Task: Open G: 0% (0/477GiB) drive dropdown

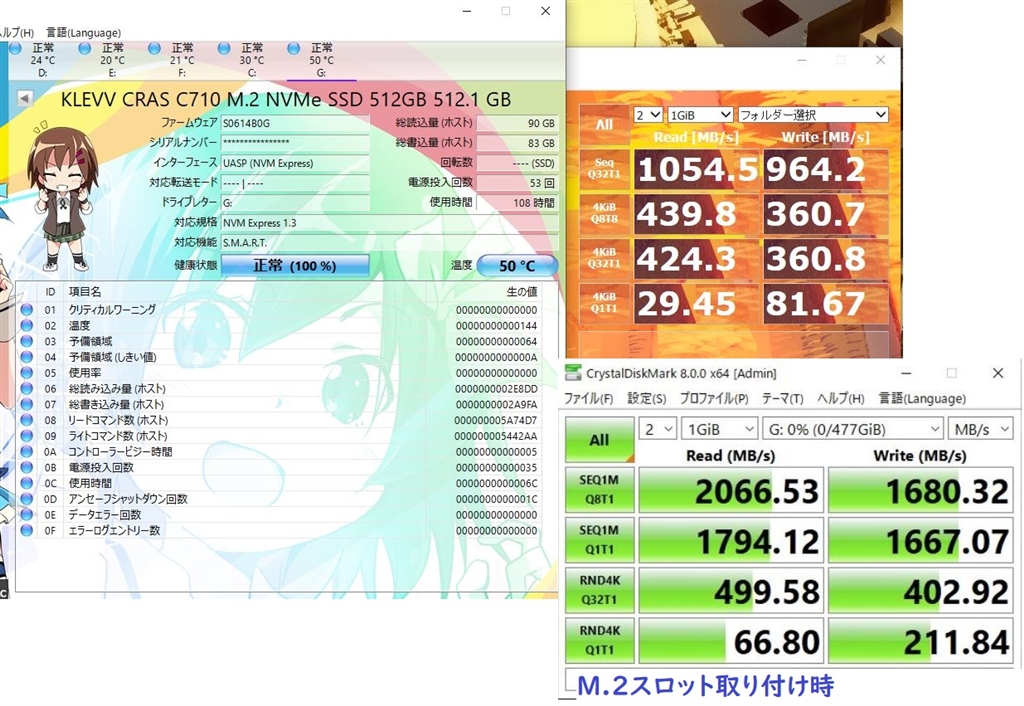Action: coord(853,429)
